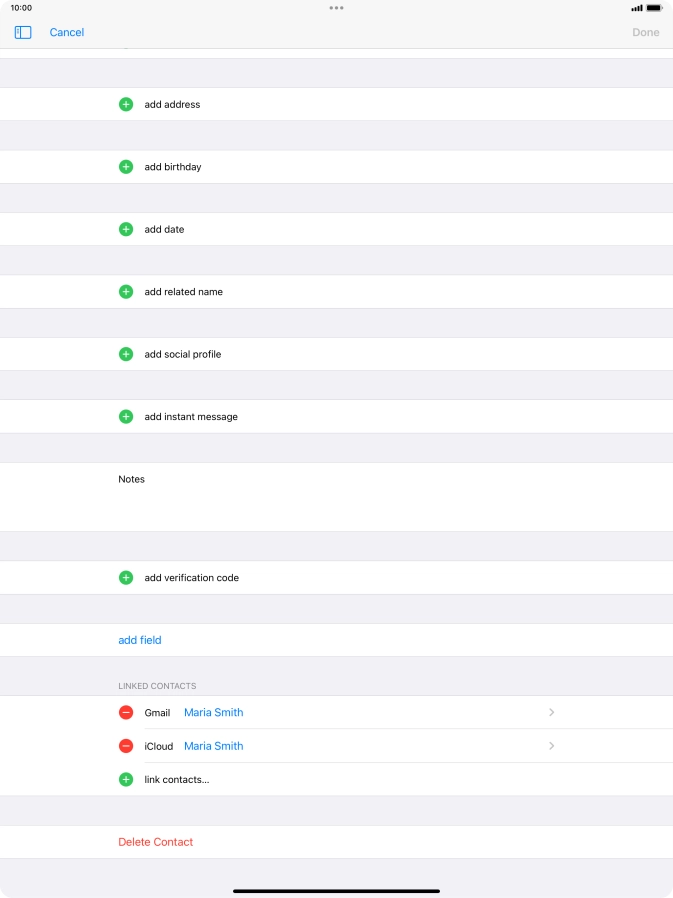Tap green plus for add verification code
This screenshot has width=673, height=898.
tap(126, 578)
